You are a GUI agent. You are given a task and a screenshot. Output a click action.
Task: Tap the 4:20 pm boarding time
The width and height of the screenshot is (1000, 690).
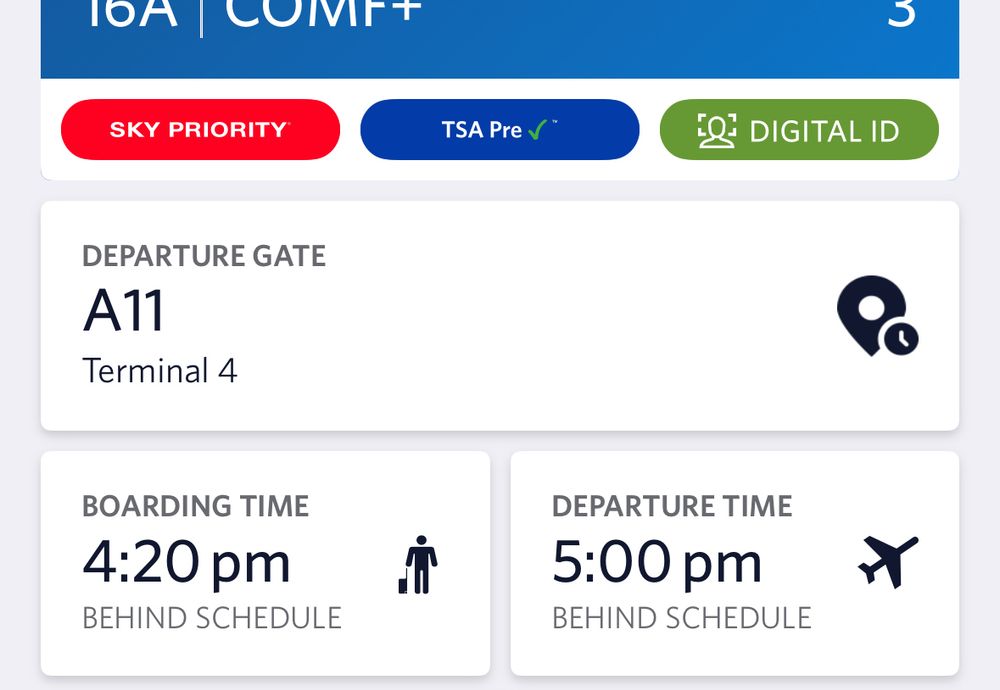(186, 562)
